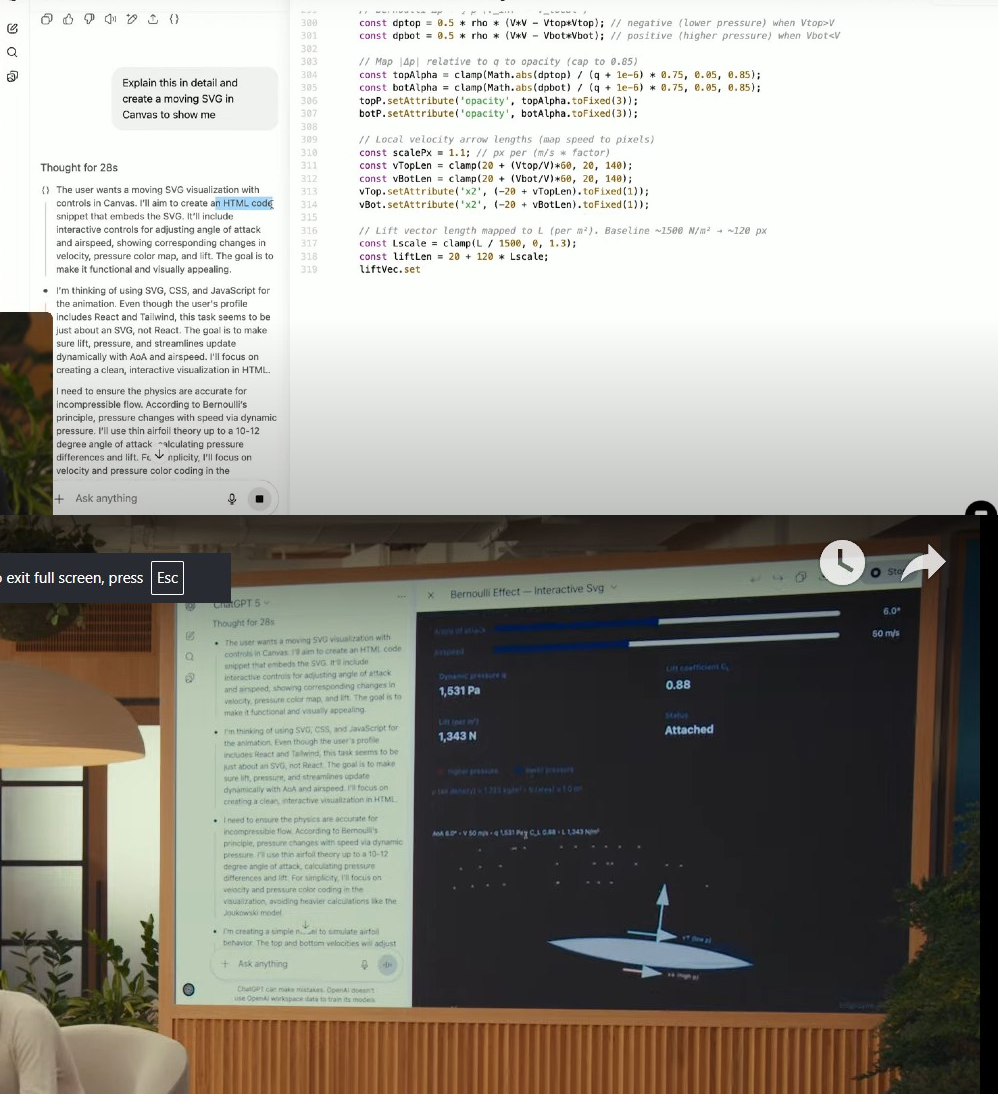Click the 0.88 lift coefficient value
Screen dimensions: 998x1094
click(x=678, y=685)
